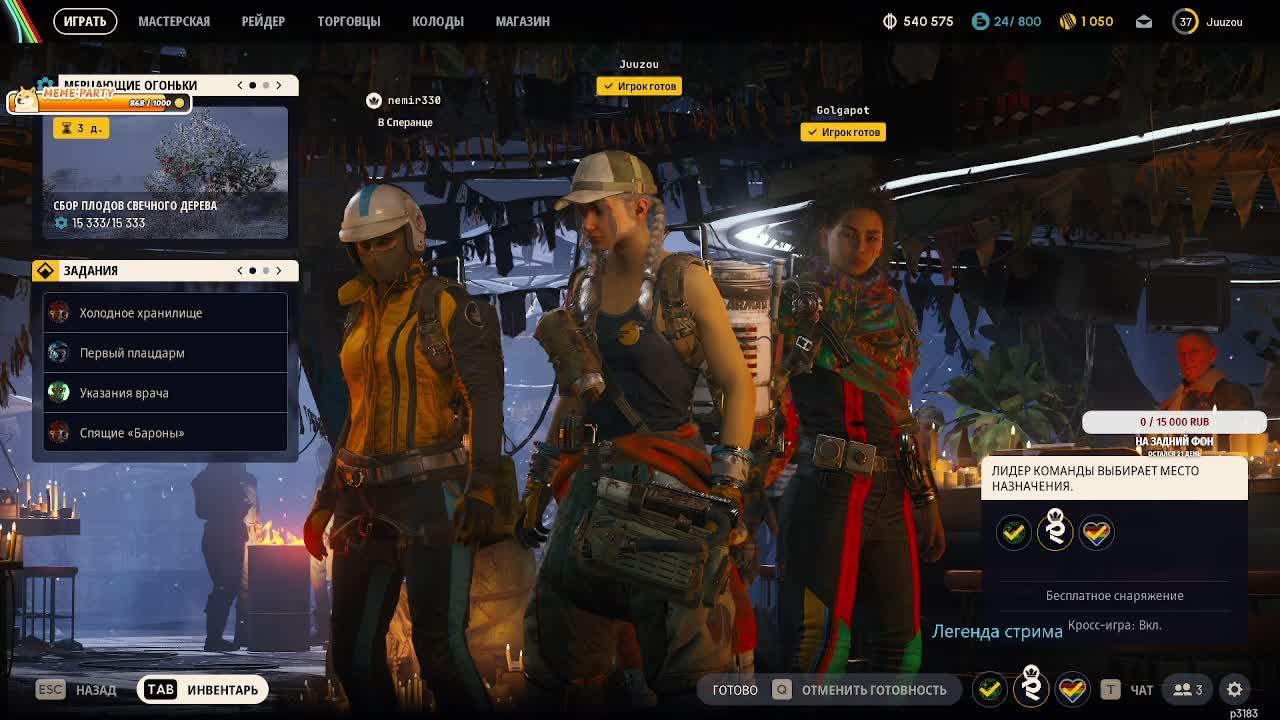Screen dimensions: 1280x720
Task: Click the green checkmark emblem beside the Chat button
Action: [x=989, y=689]
